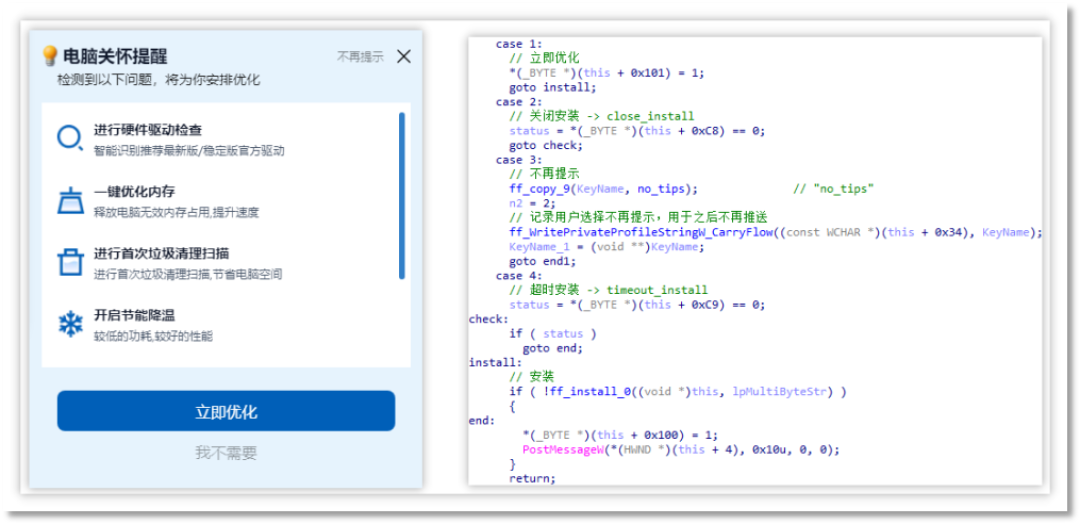Click the 释放电脑无效内存占用,提升速度 description
1080x524 pixels.
(176, 212)
